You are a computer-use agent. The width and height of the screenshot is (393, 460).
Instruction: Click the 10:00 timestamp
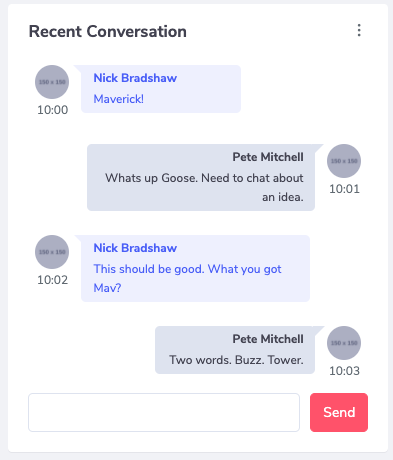coord(52,110)
